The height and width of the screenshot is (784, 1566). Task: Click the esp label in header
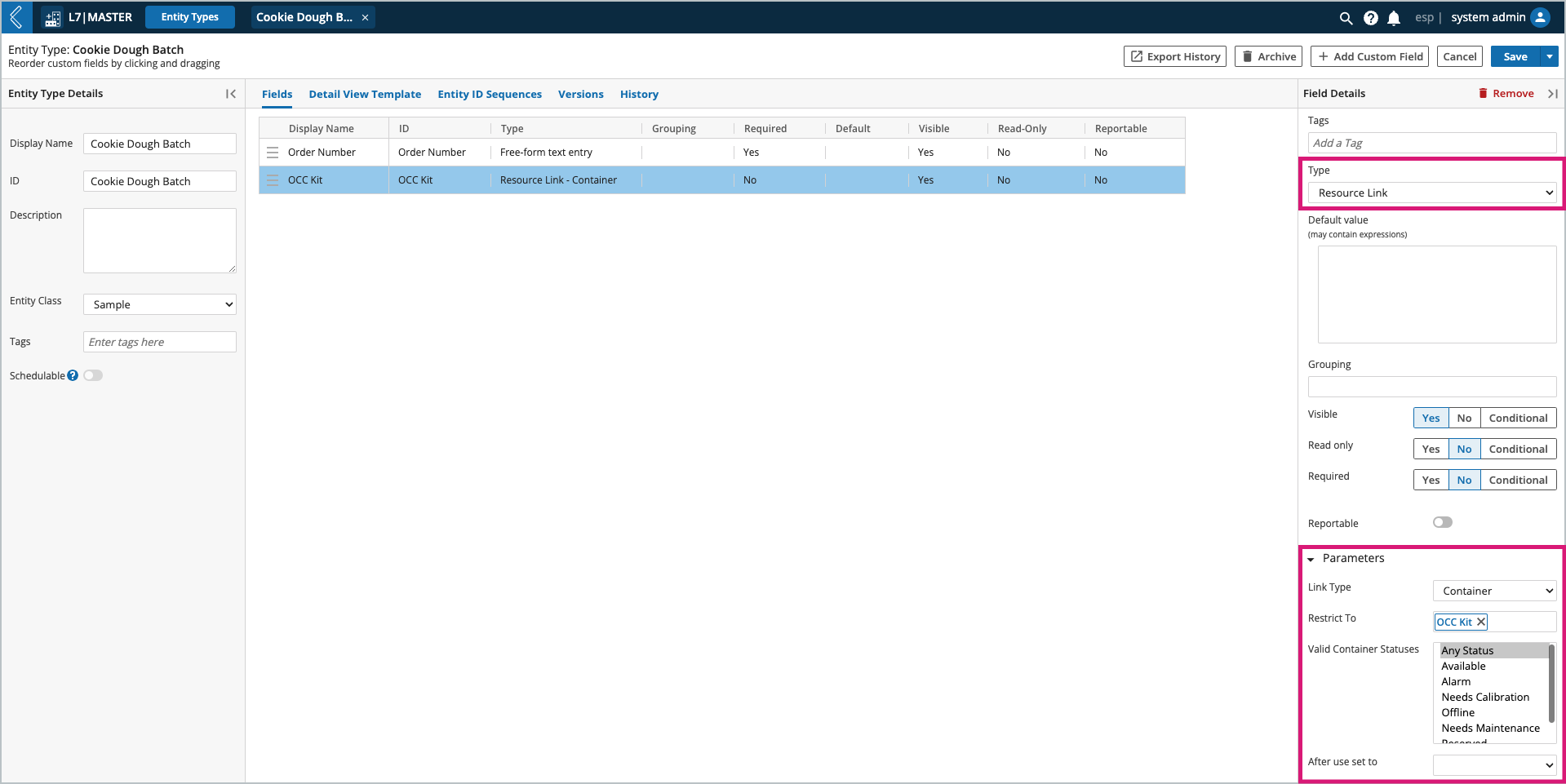(x=1424, y=17)
